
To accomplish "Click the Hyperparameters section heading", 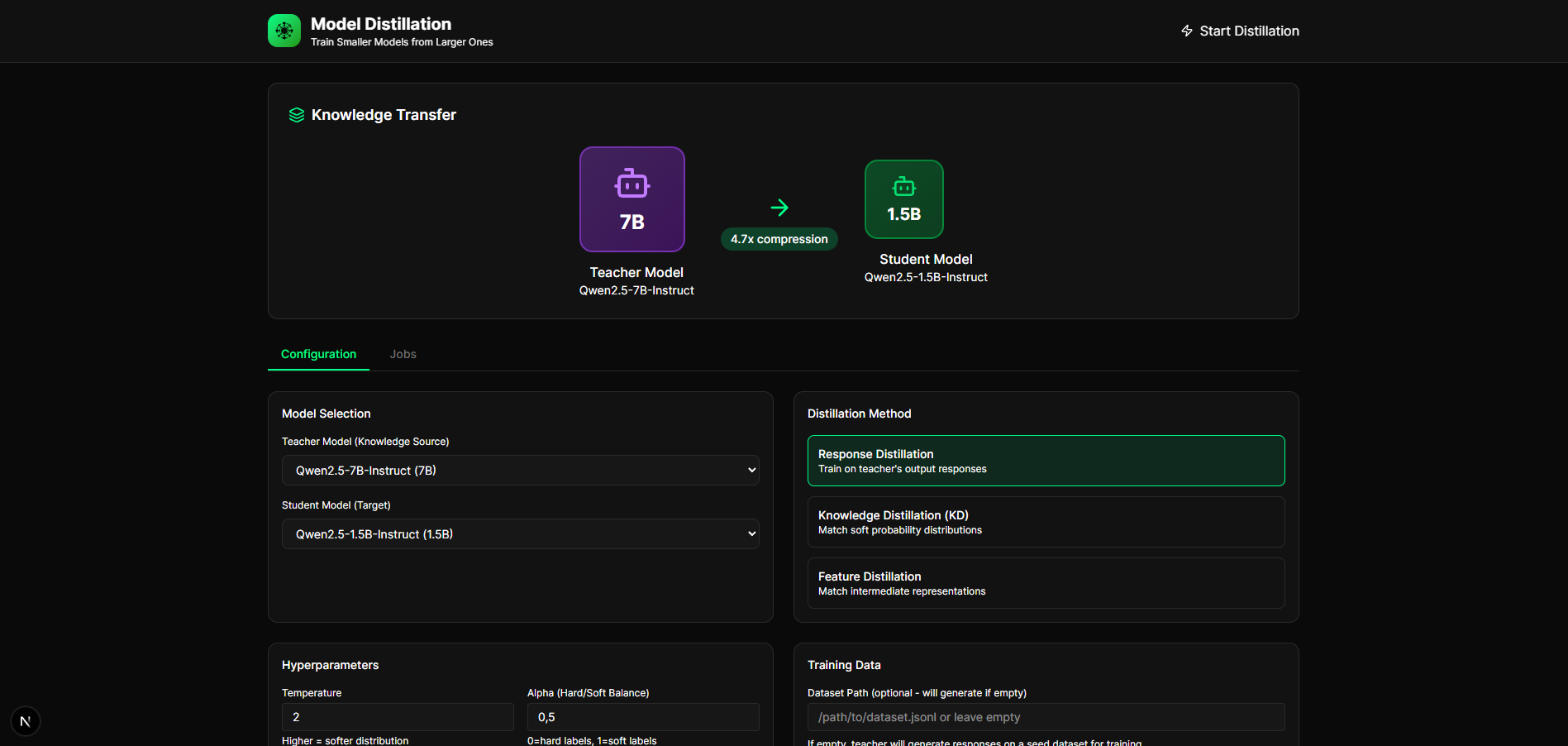I will pyautogui.click(x=331, y=665).
